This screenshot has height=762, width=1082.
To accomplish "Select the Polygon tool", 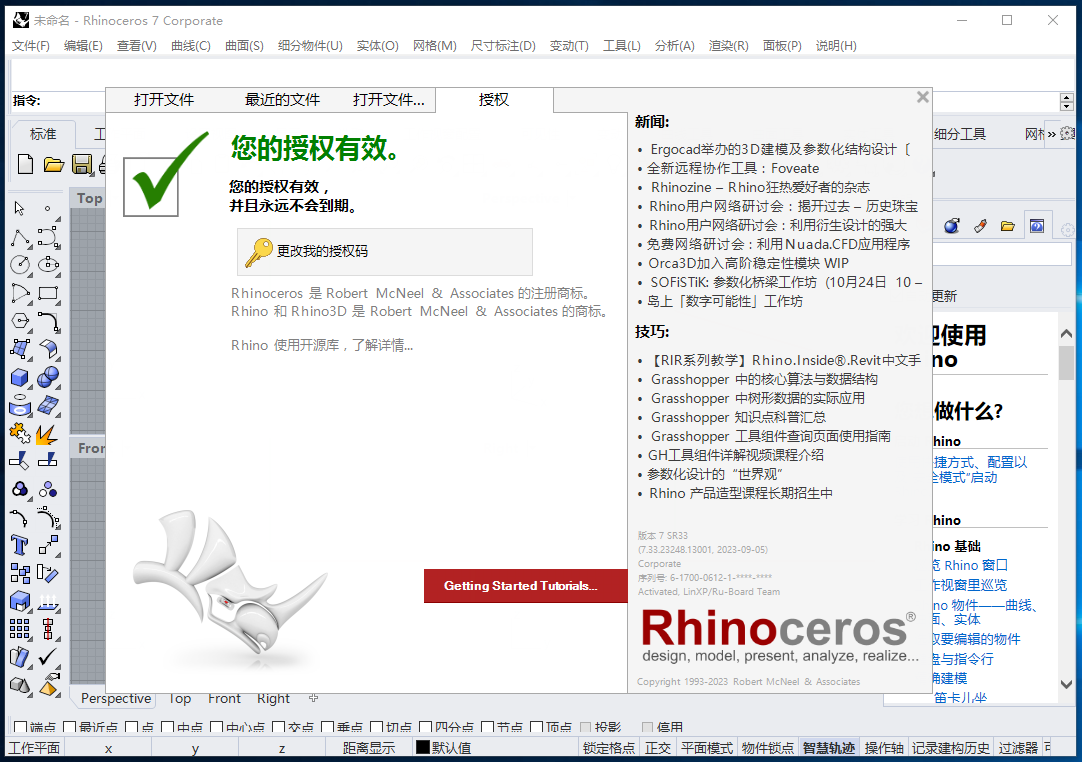I will [x=20, y=322].
